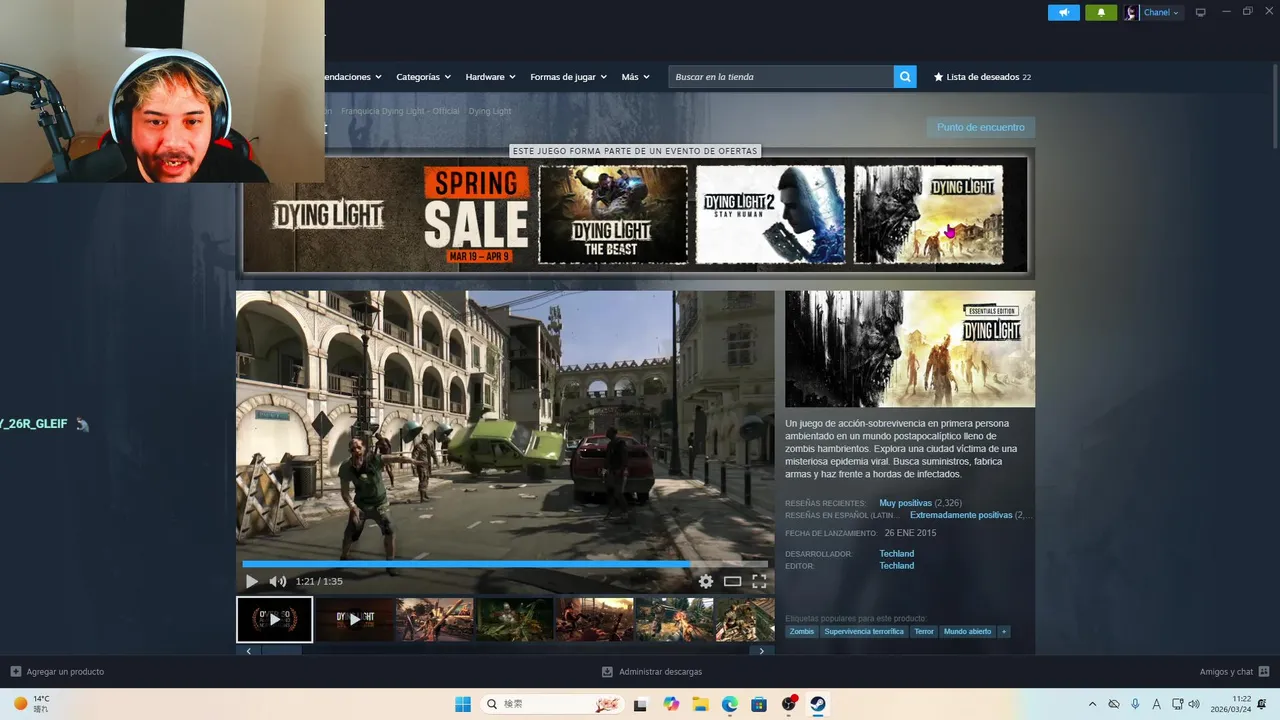Select the Terror tag
The image size is (1280, 720).
[x=924, y=632]
